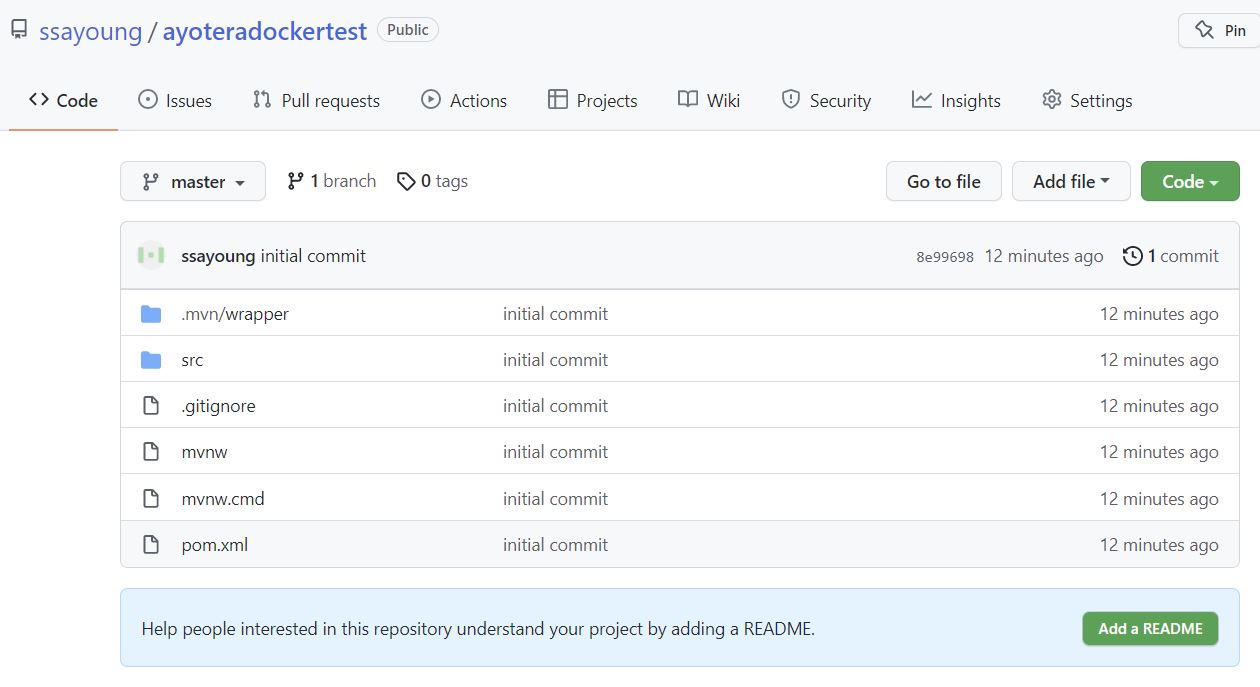
Task: Open the pom.xml file
Action: coord(214,545)
